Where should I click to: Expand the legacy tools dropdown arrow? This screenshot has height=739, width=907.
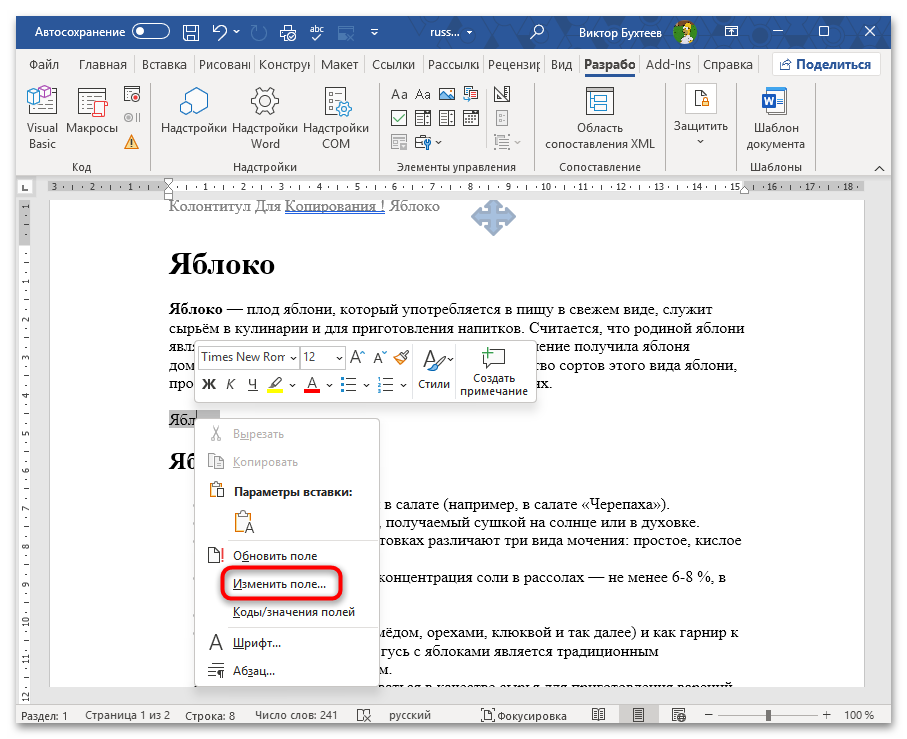click(x=440, y=142)
